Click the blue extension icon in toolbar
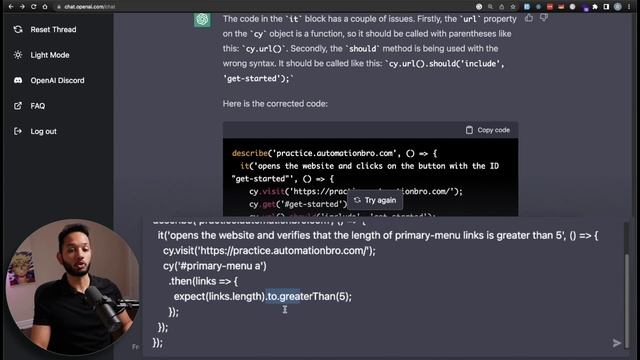640x360 pixels. 527,7
